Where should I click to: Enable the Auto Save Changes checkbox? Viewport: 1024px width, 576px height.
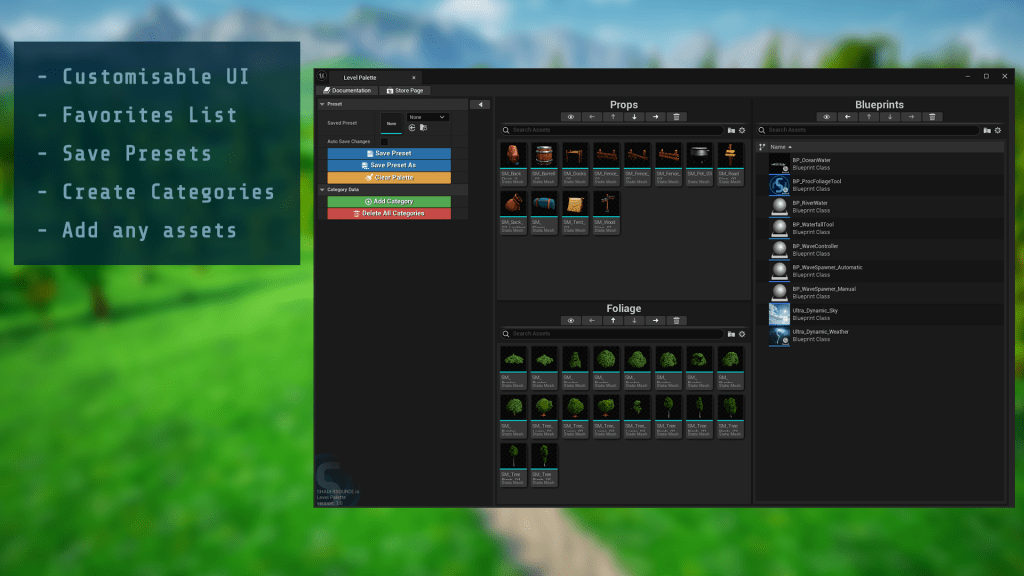tap(386, 141)
